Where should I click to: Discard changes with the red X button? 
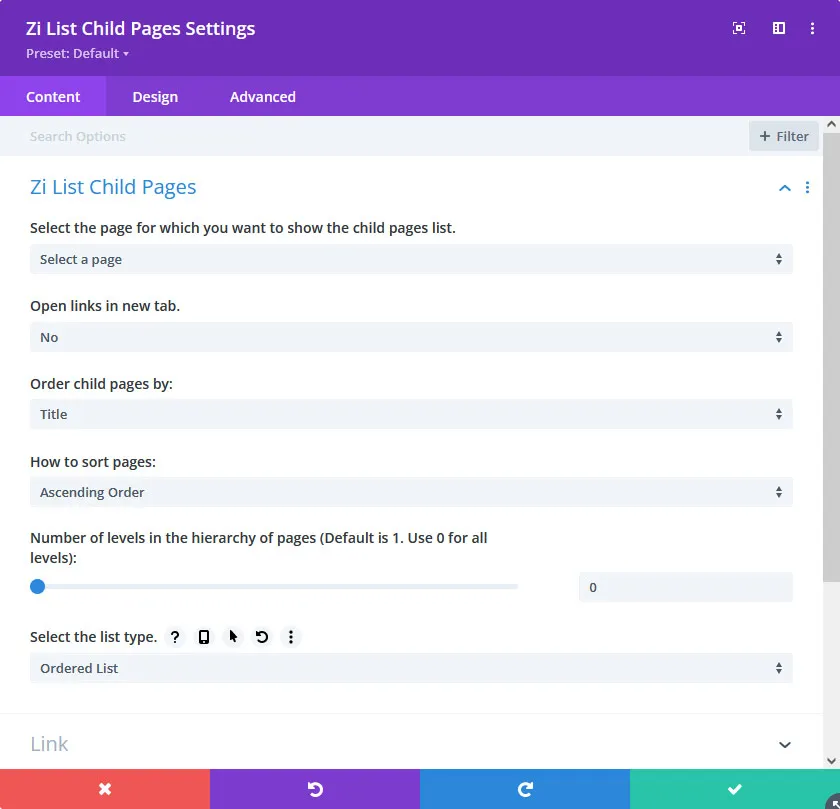(105, 789)
